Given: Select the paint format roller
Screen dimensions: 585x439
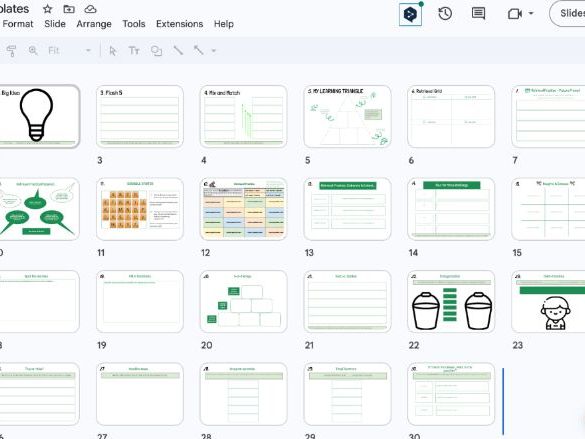Looking at the screenshot, I should (x=12, y=51).
